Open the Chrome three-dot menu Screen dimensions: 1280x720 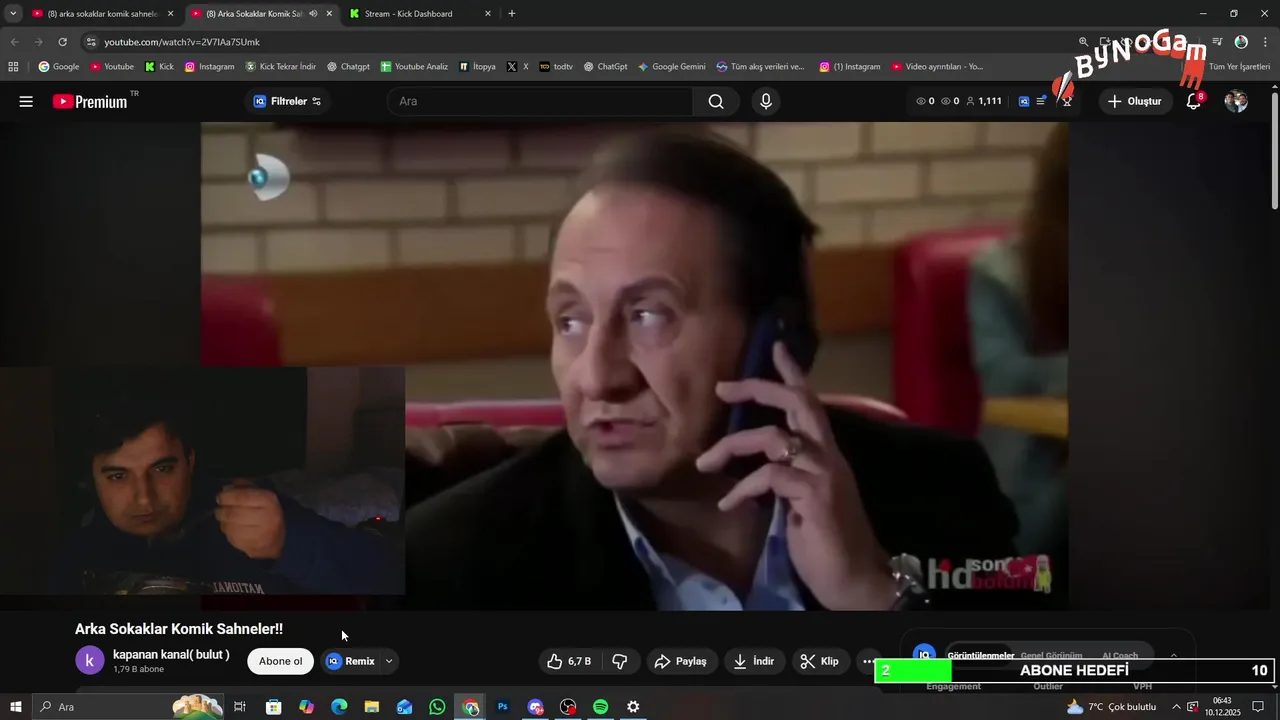click(x=1265, y=42)
